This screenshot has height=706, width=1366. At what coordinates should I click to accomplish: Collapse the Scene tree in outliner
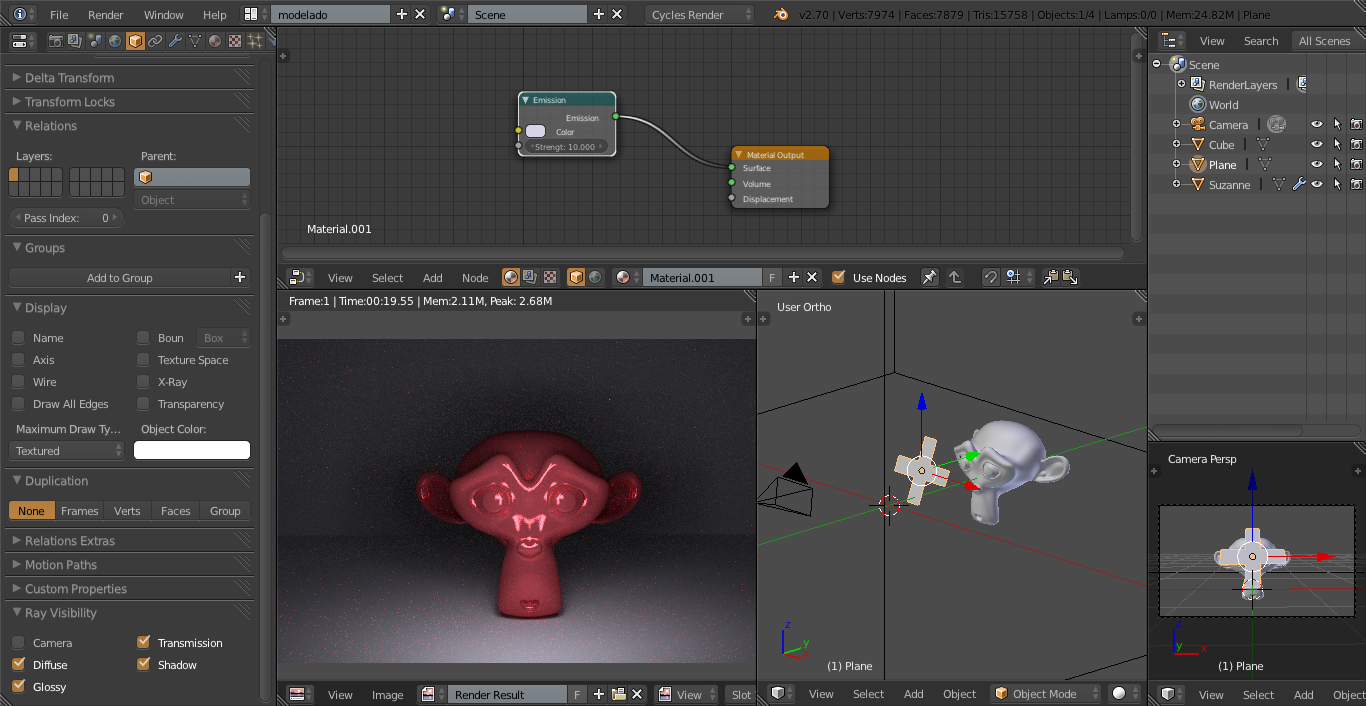[1157, 64]
